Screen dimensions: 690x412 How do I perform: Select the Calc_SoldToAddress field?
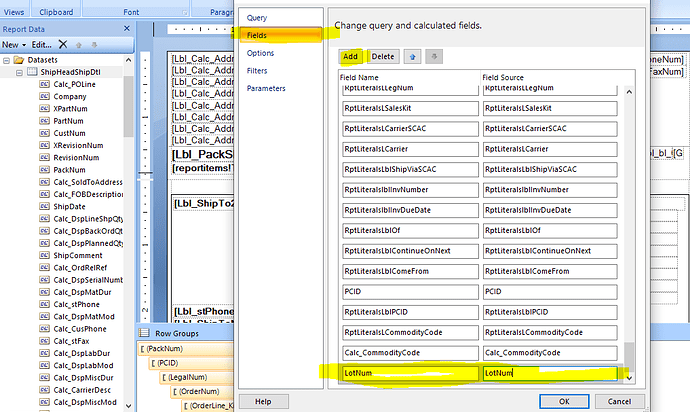pos(88,182)
